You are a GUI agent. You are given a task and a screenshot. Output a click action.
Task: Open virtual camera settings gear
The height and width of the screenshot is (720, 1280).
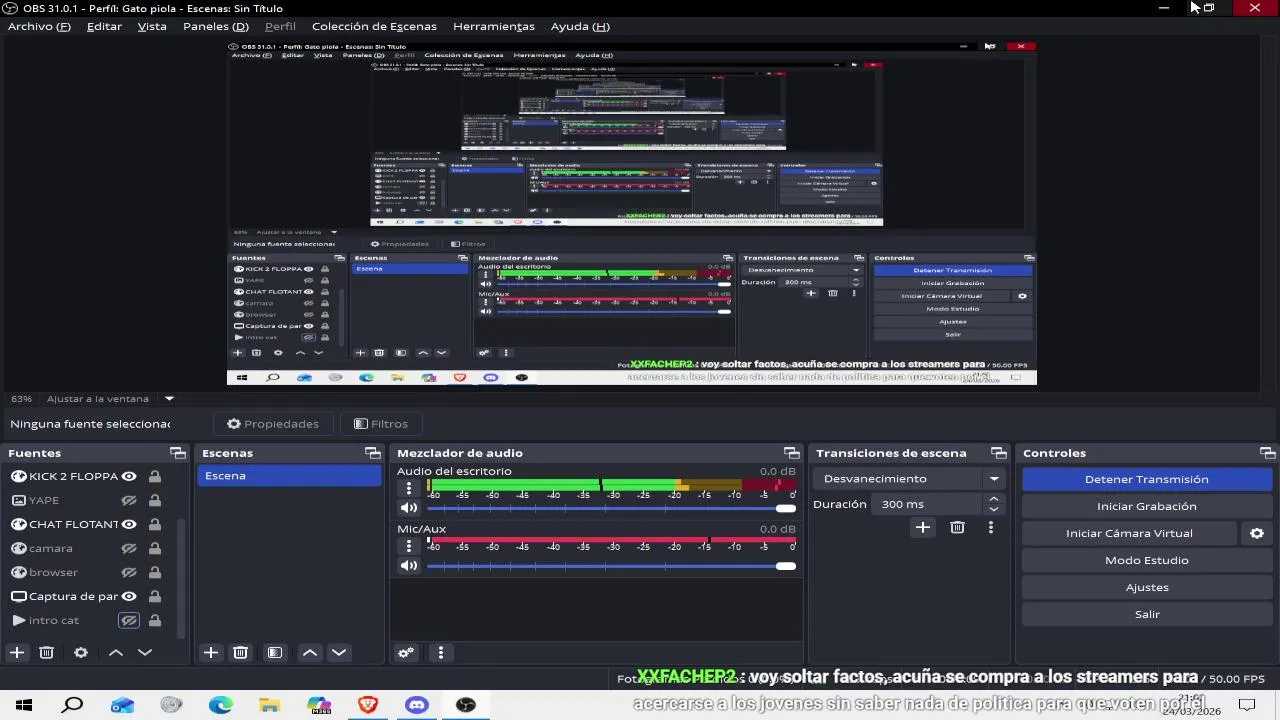1257,533
